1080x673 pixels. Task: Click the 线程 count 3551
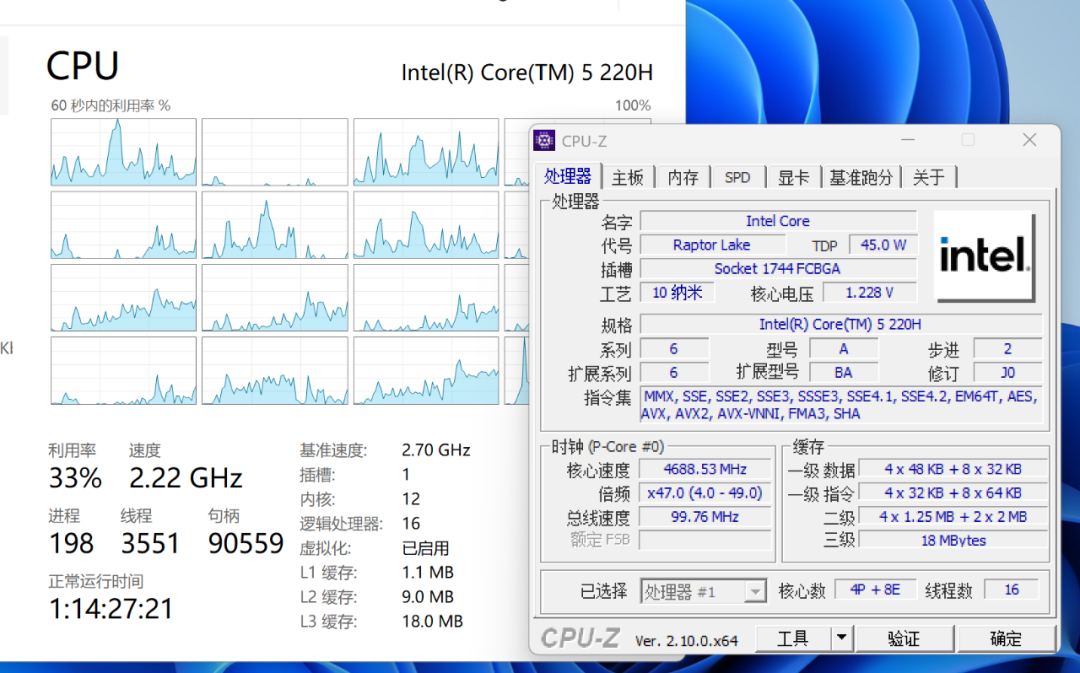point(150,543)
